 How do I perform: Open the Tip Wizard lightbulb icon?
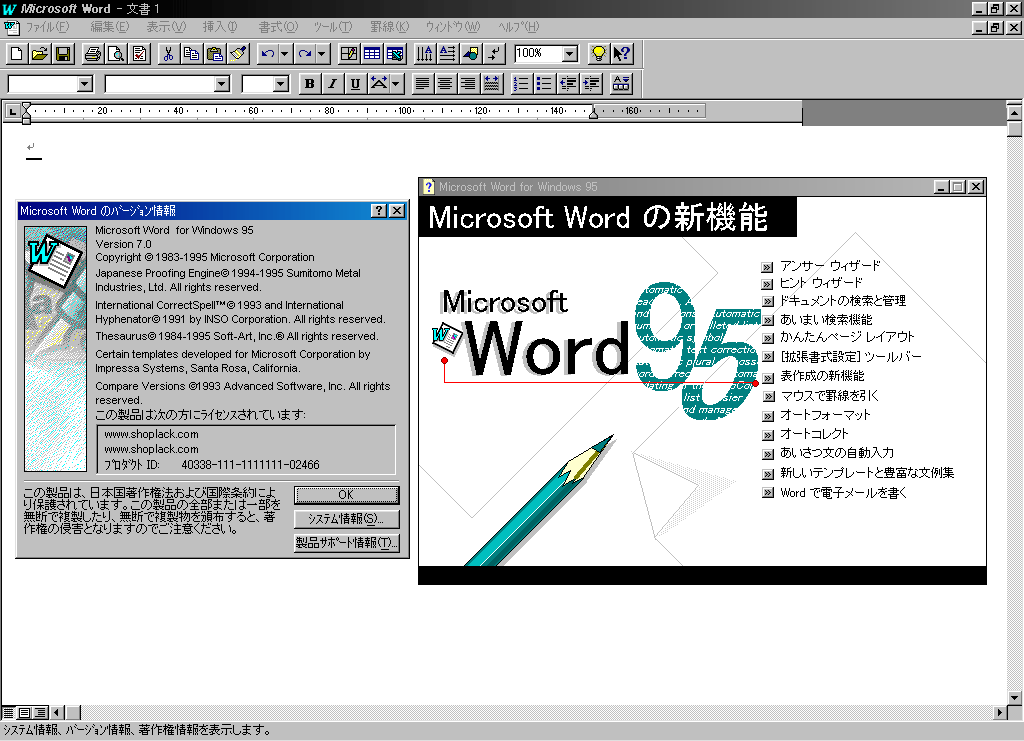(598, 54)
